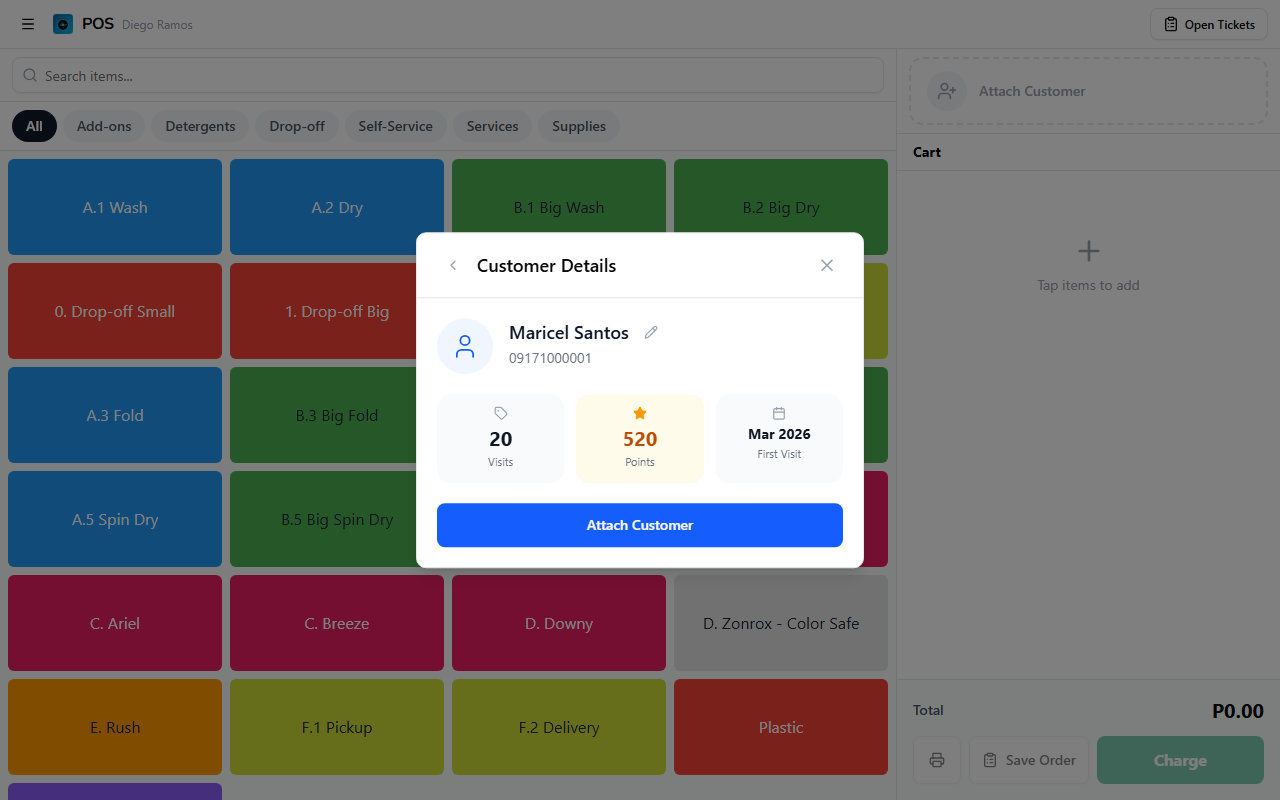Viewport: 1280px width, 800px height.
Task: Click the plus icon in empty cart
Action: [1088, 251]
